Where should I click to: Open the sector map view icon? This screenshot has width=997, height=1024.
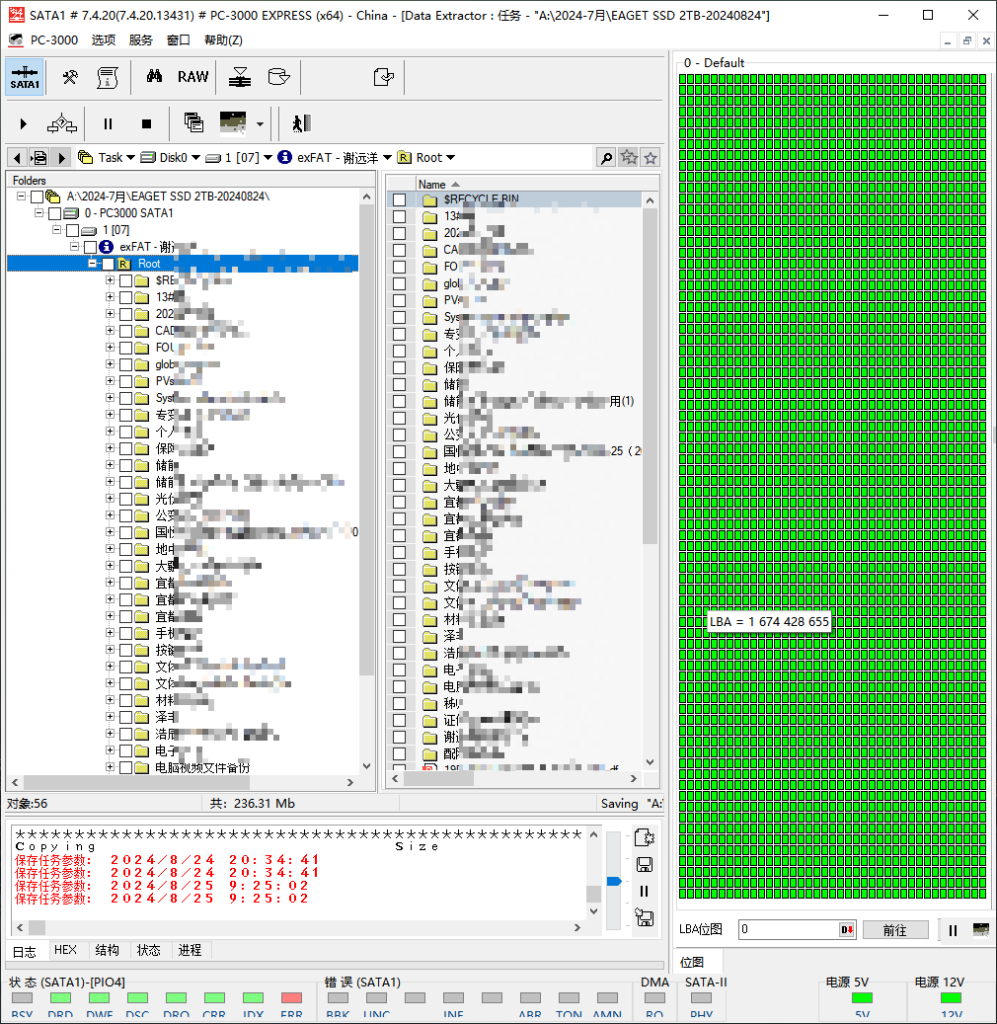[x=233, y=123]
